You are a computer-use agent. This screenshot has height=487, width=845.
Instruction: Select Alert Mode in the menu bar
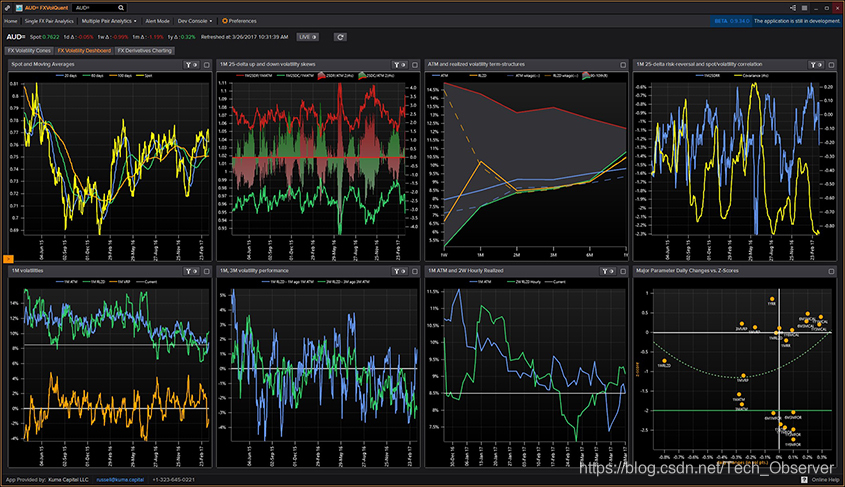pos(157,21)
